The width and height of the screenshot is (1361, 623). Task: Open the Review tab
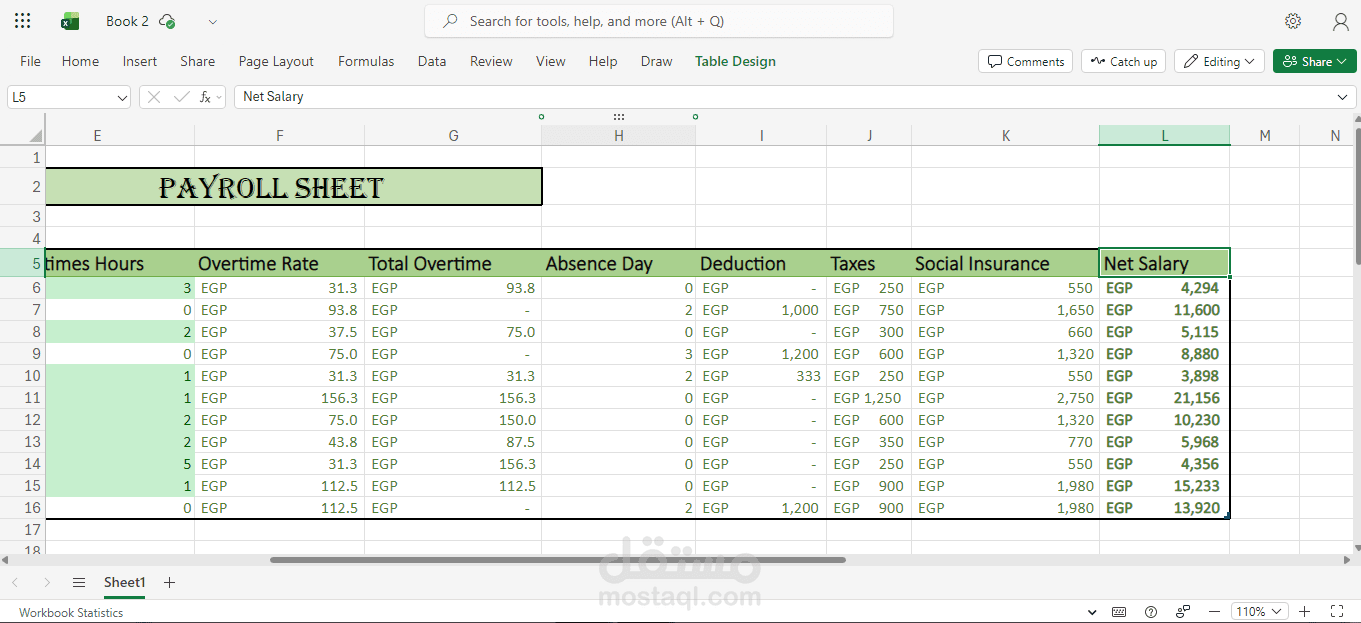[x=491, y=61]
